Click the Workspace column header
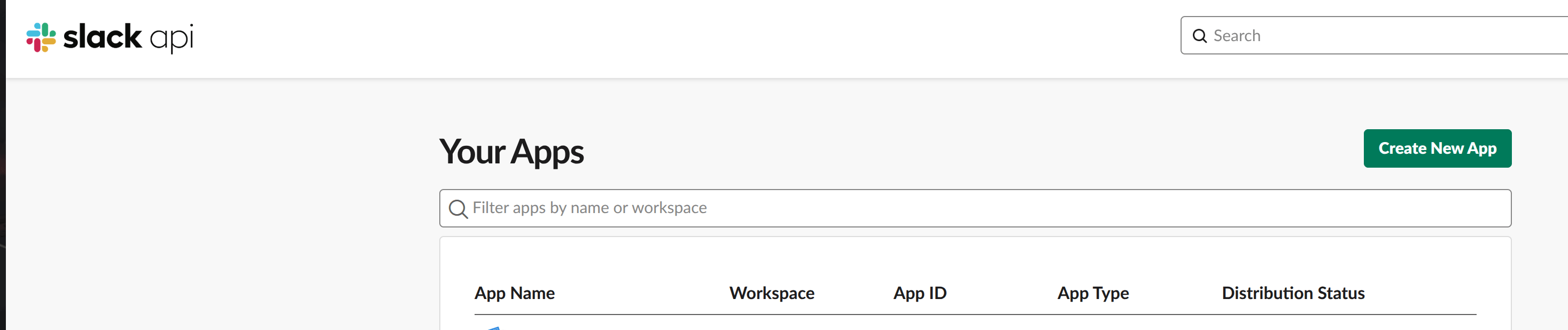 [771, 293]
